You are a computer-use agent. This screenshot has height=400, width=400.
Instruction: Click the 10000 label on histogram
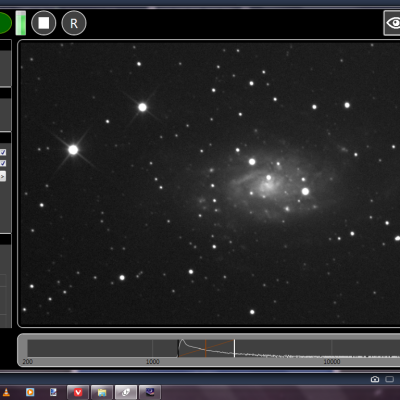coord(332,362)
